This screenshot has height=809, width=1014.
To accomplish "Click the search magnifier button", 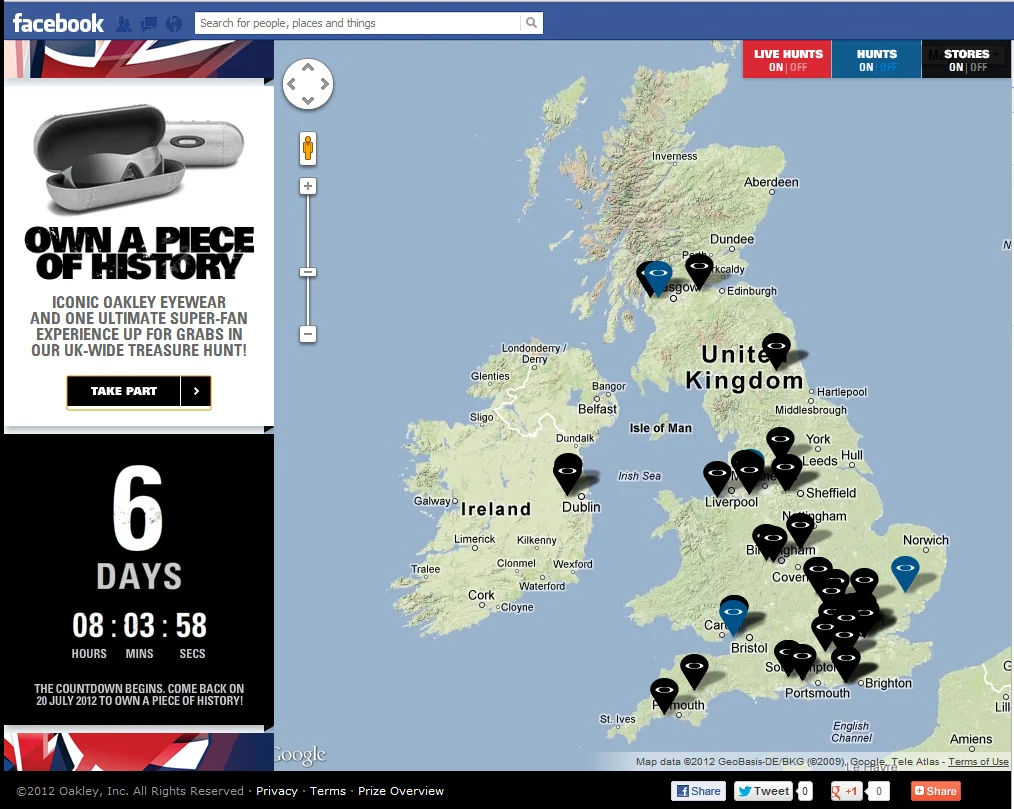I will coord(531,23).
